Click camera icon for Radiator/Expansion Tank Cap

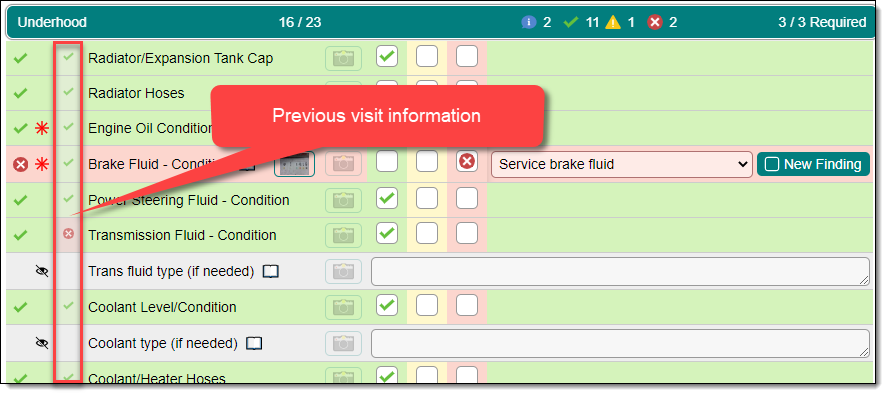coord(343,58)
